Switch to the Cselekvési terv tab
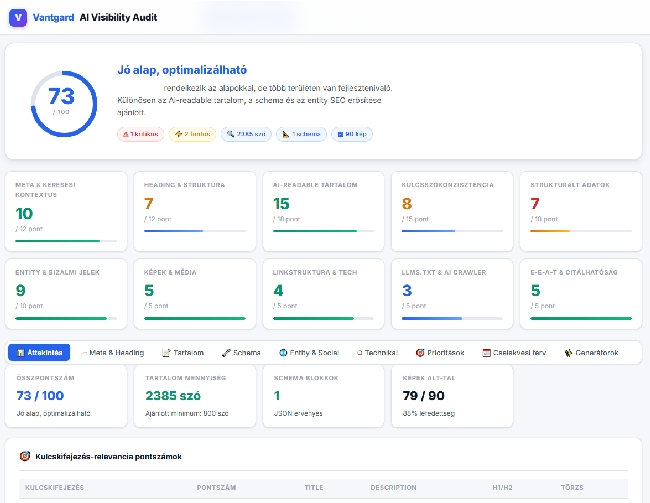650x503 pixels. coord(514,352)
